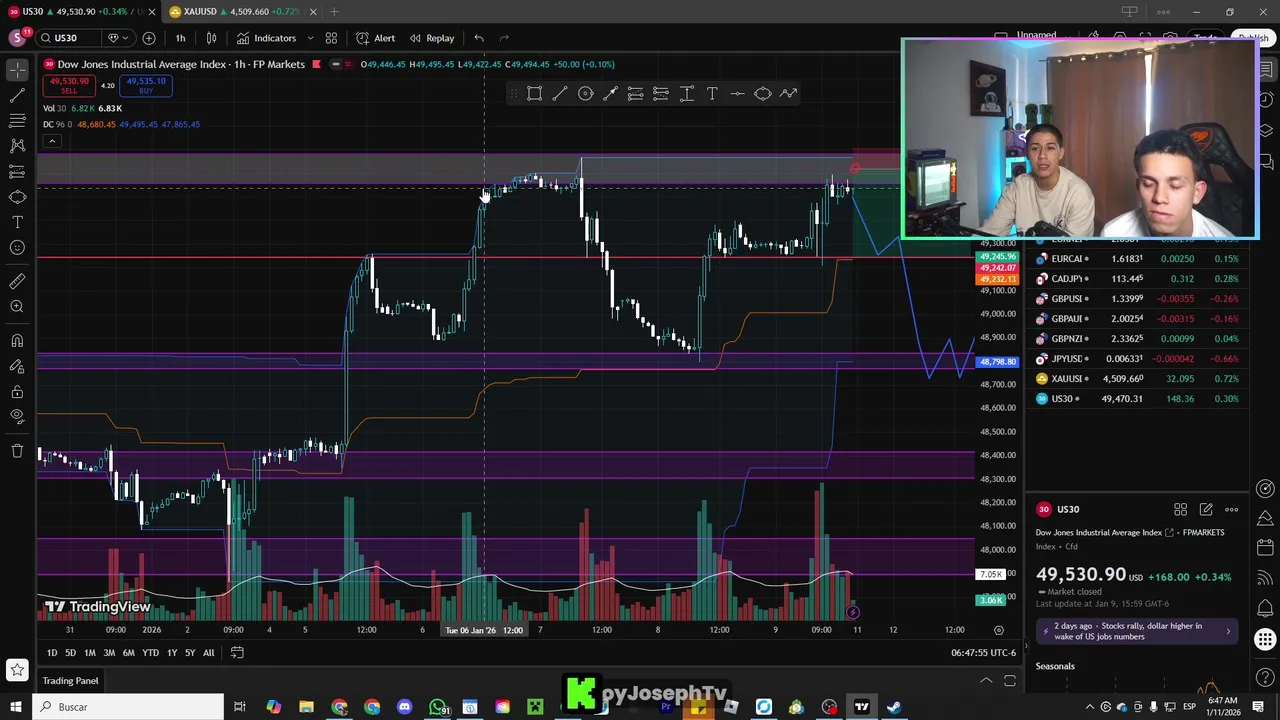Screen dimensions: 1280x720
Task: Select the text tool in left sidebar
Action: [17, 222]
